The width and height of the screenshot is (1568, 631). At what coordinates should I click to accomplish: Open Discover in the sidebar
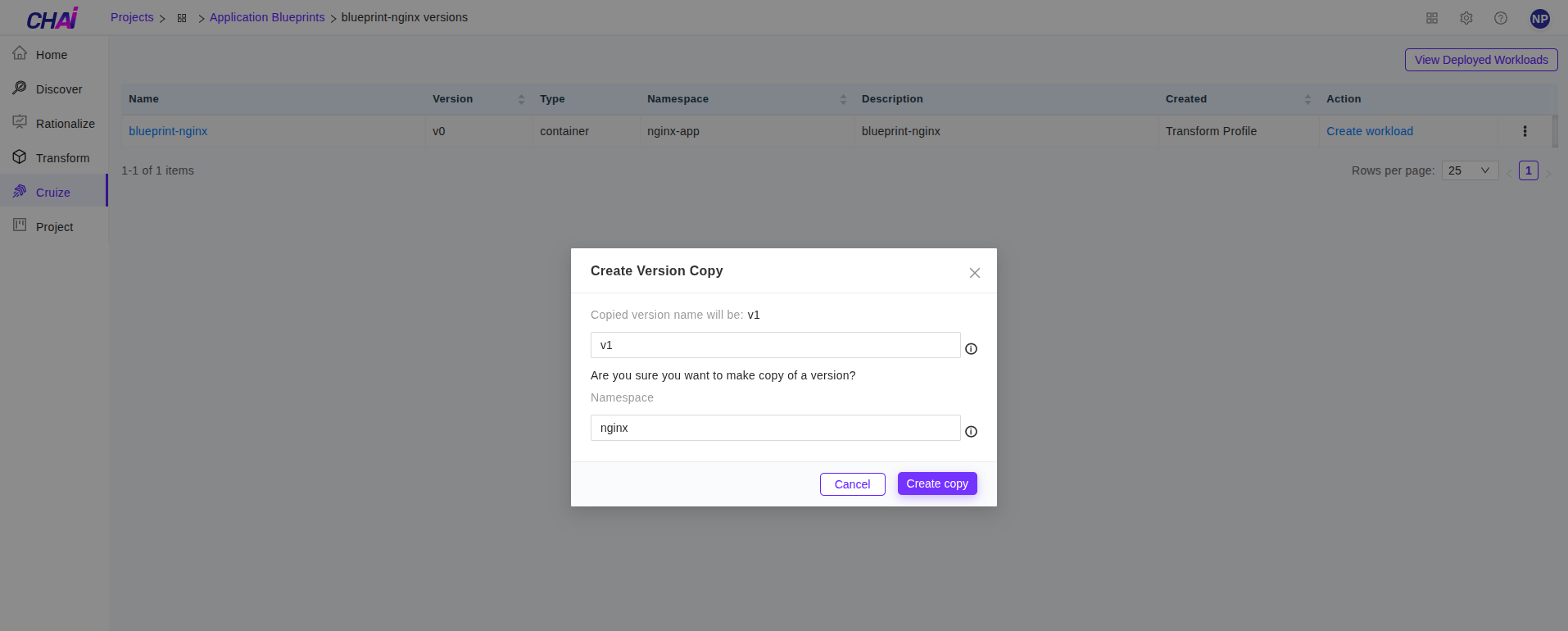tap(58, 89)
